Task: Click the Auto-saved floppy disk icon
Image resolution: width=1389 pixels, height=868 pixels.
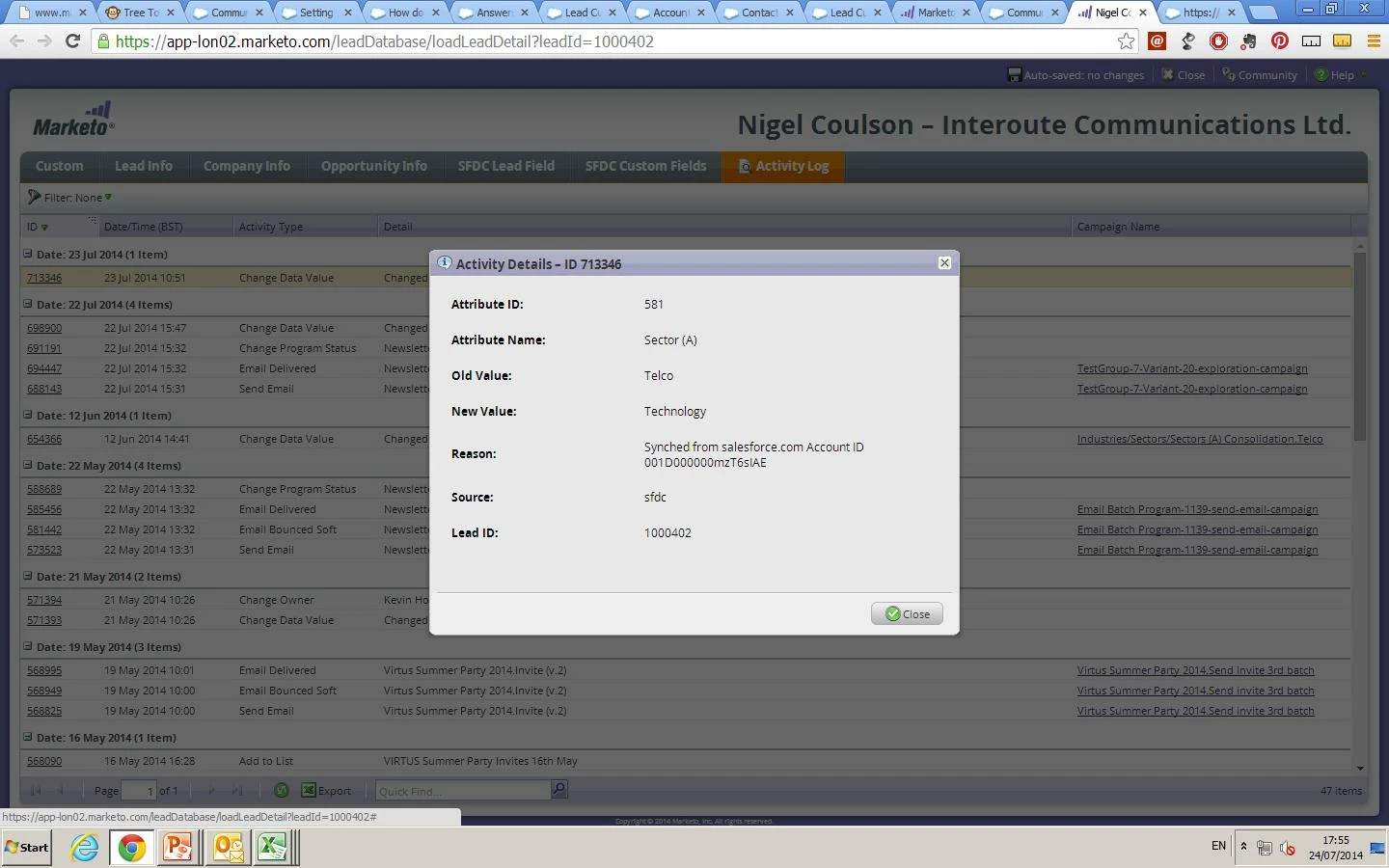Action: click(x=1014, y=74)
